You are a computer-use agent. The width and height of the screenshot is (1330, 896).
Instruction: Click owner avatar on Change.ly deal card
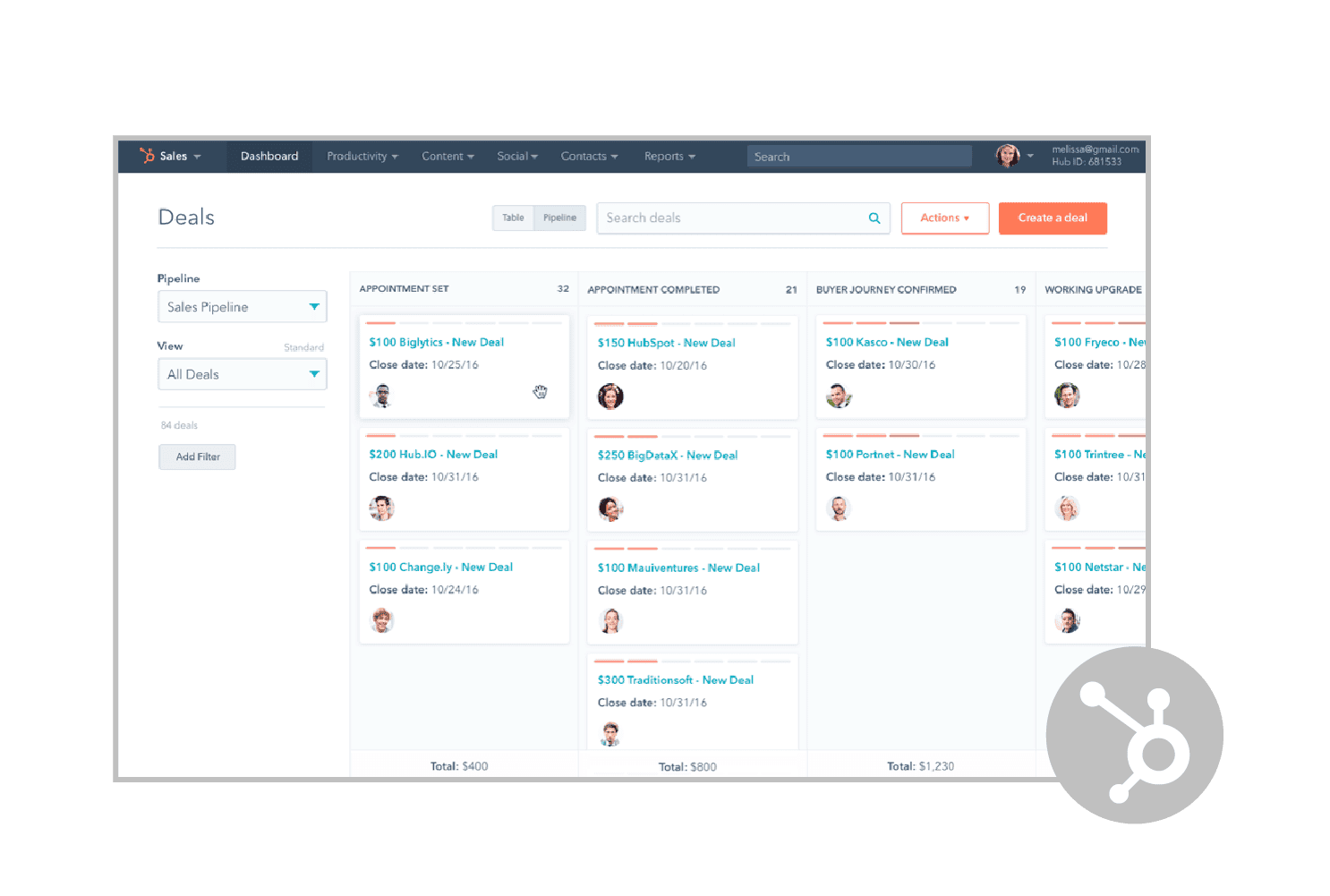point(382,620)
